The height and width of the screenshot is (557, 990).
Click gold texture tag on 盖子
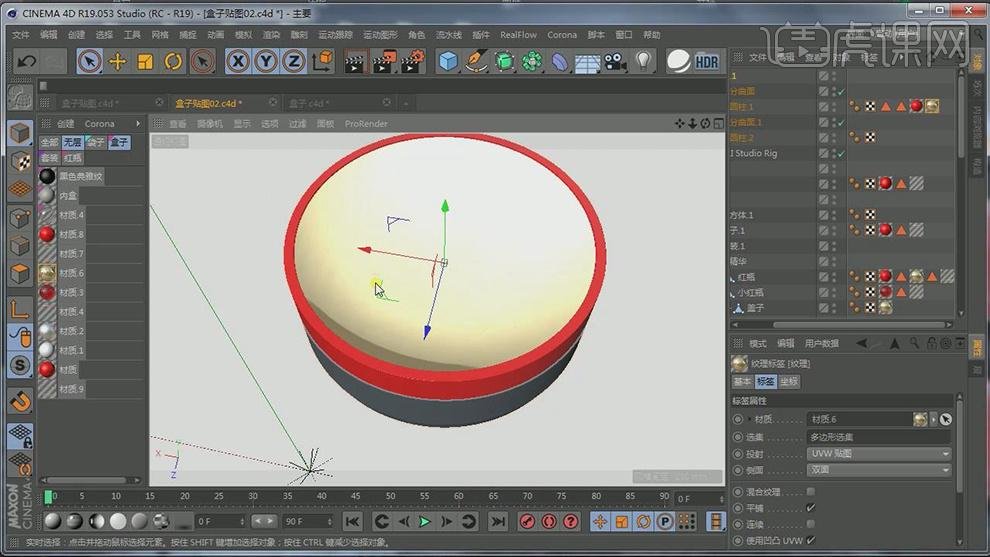point(886,308)
